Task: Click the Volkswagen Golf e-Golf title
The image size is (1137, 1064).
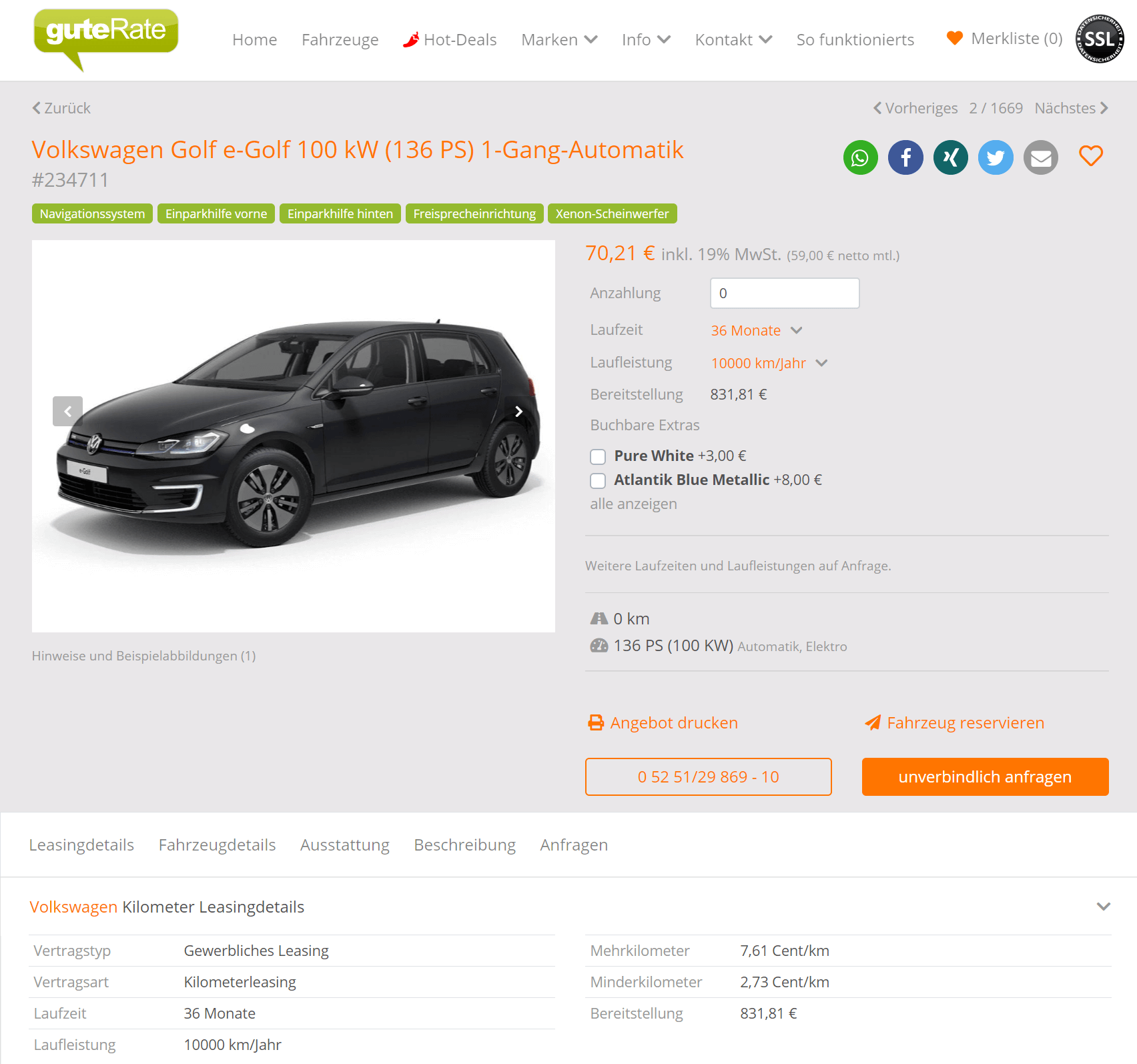Action: (358, 150)
